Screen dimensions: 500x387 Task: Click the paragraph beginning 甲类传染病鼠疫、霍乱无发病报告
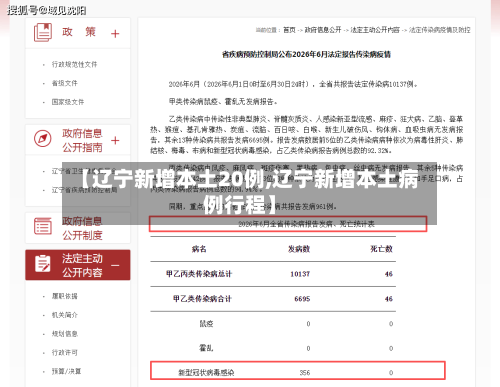[223, 101]
